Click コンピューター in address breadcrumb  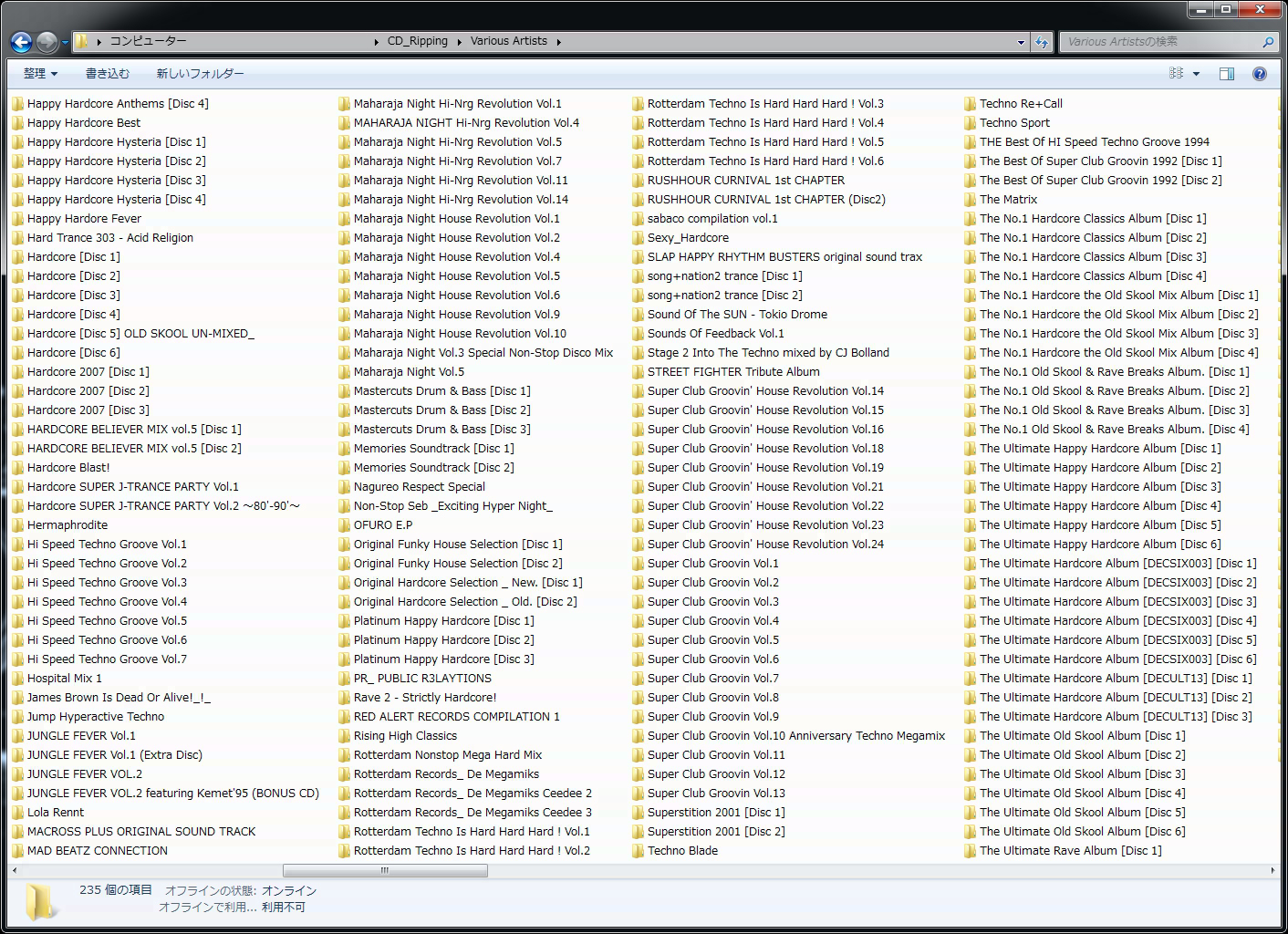coord(148,41)
